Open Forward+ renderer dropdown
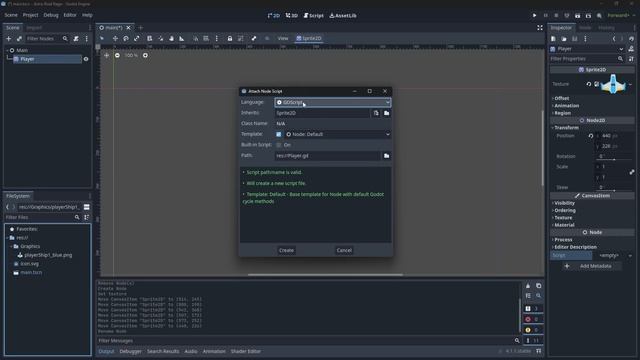This screenshot has height=360, width=640. [x=621, y=16]
